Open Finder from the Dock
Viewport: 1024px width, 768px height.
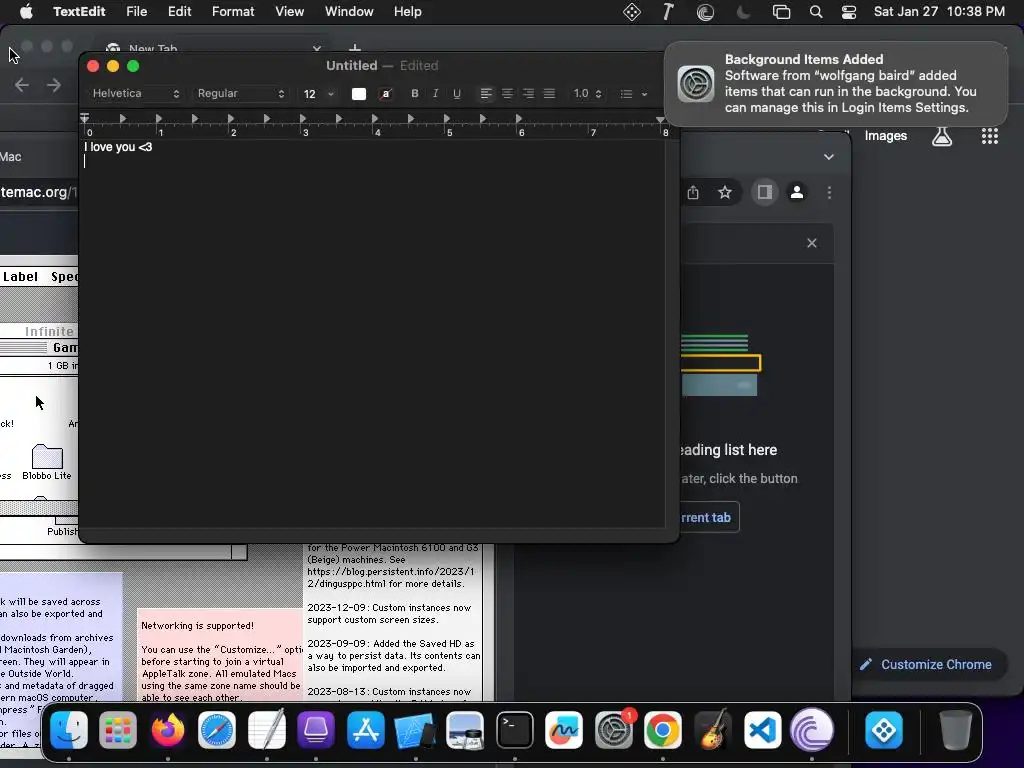click(x=69, y=729)
